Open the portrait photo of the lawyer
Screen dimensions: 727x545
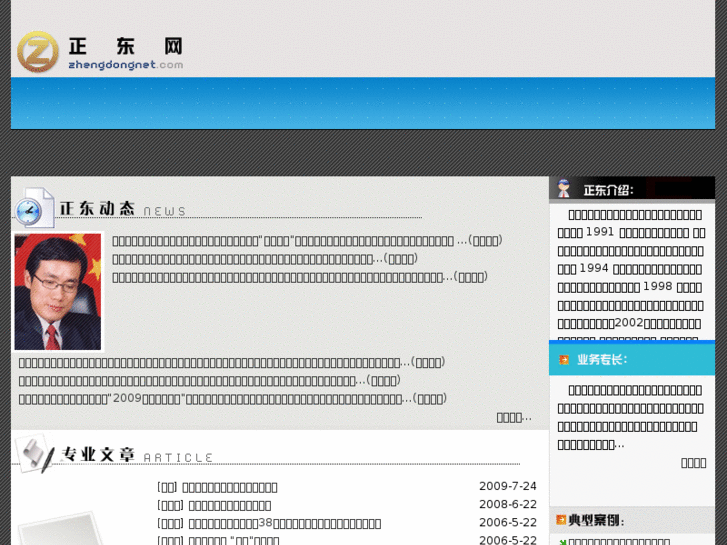pos(57,292)
